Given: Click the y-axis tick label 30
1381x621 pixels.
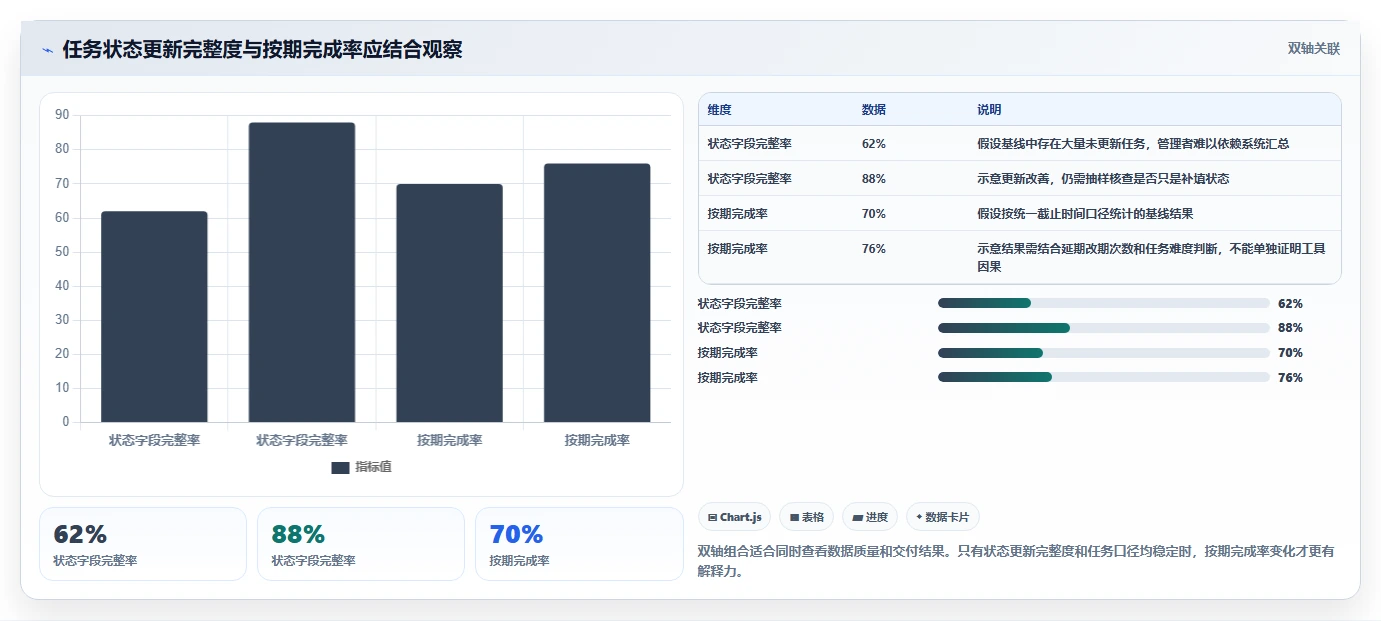Looking at the screenshot, I should (62, 320).
